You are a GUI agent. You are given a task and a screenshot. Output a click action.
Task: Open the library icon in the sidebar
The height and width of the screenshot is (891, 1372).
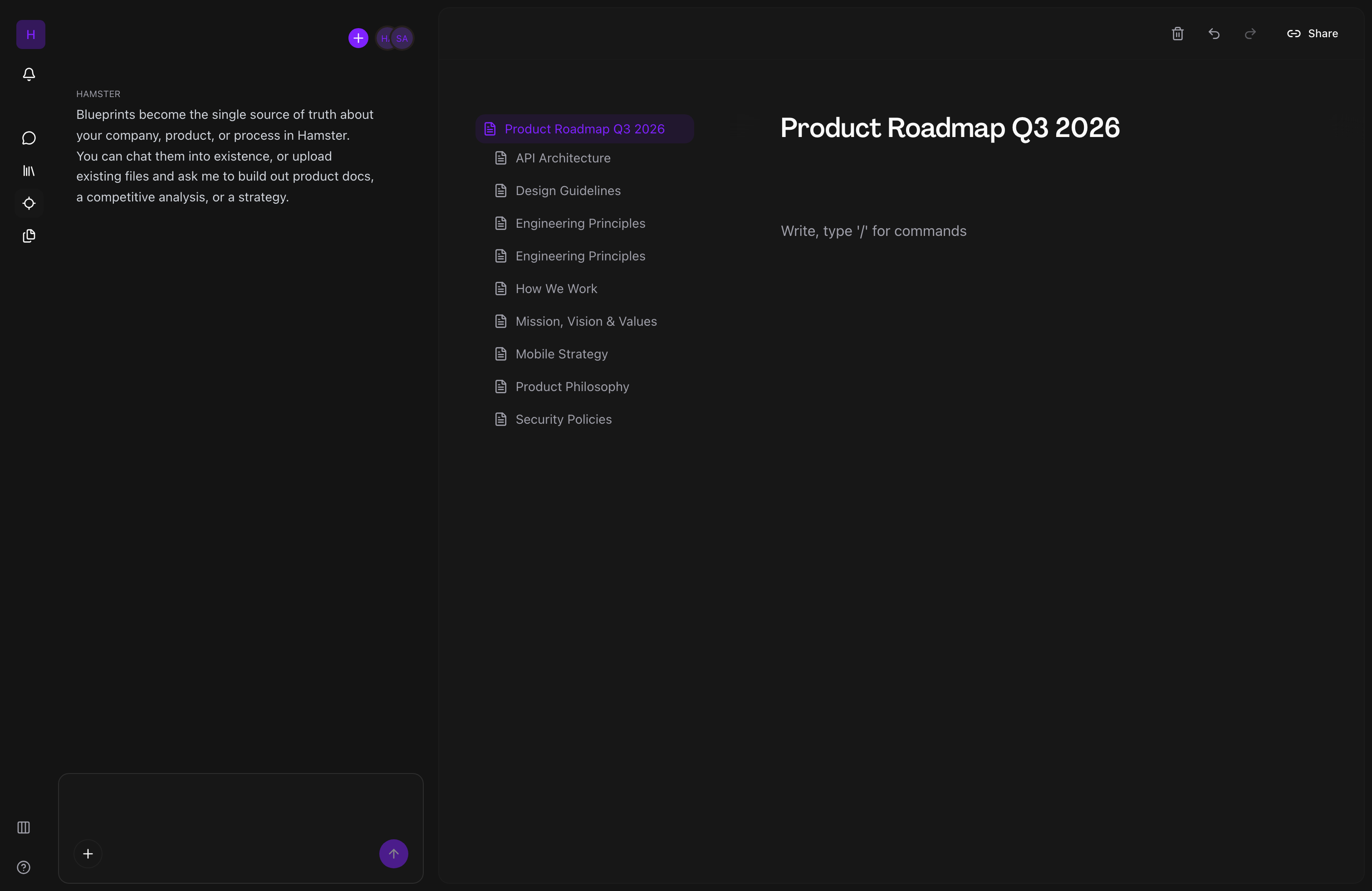[29, 171]
